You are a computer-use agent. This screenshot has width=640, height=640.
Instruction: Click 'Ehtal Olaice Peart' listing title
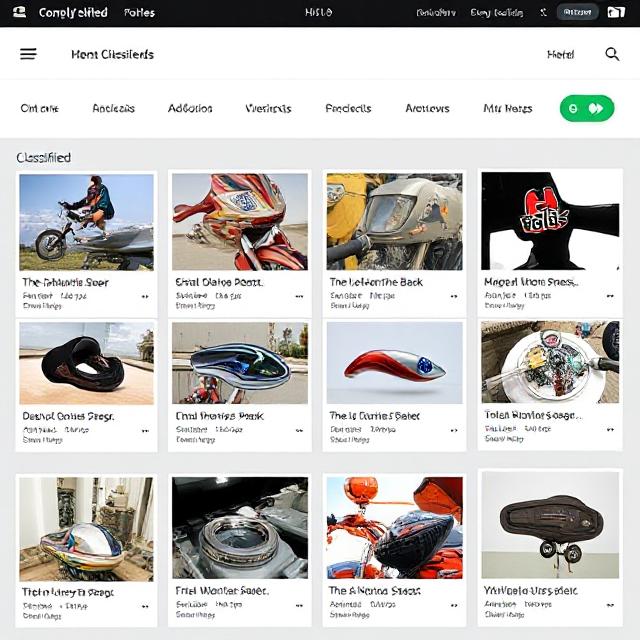tap(219, 282)
